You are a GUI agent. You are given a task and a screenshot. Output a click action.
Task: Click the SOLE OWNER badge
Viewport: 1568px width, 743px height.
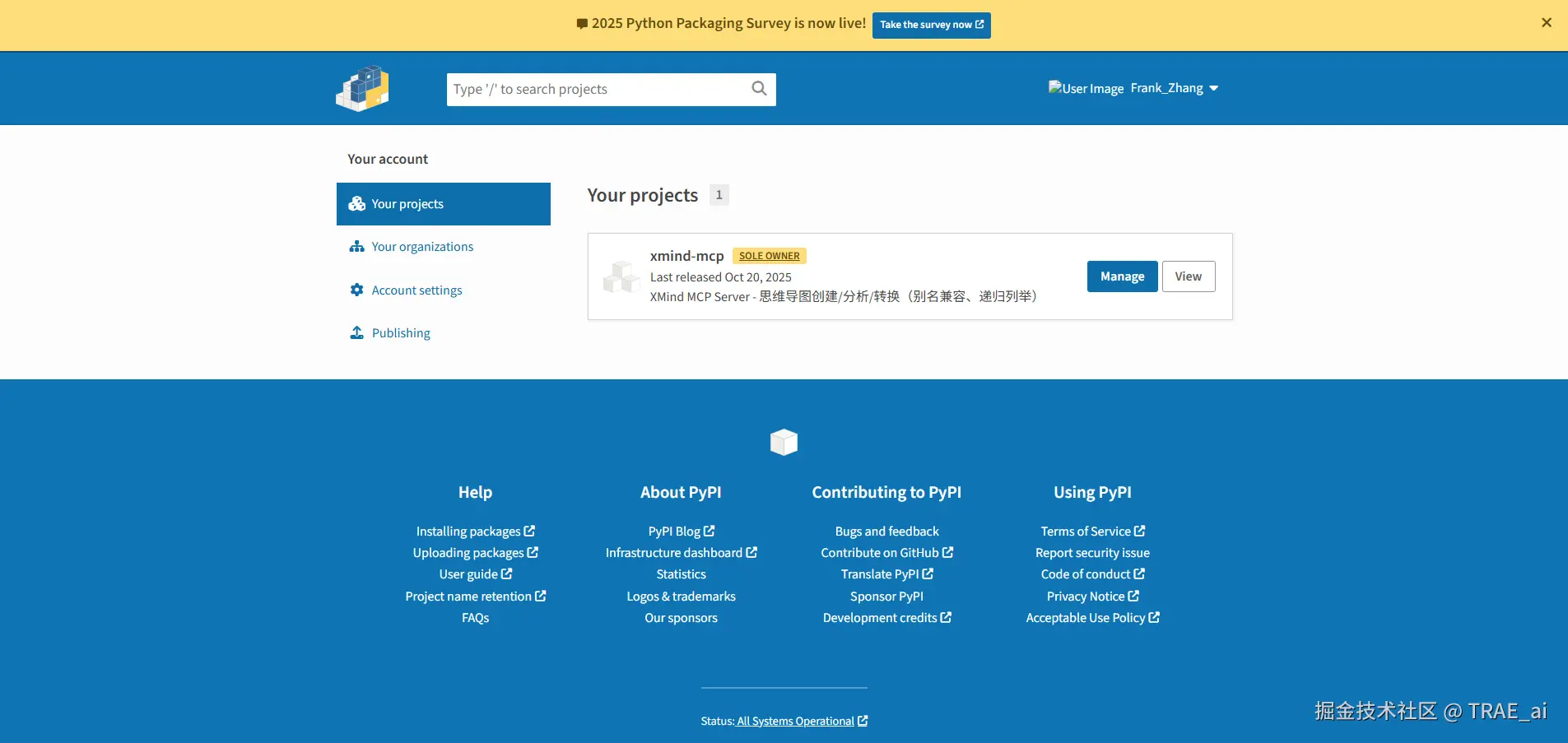tap(769, 256)
